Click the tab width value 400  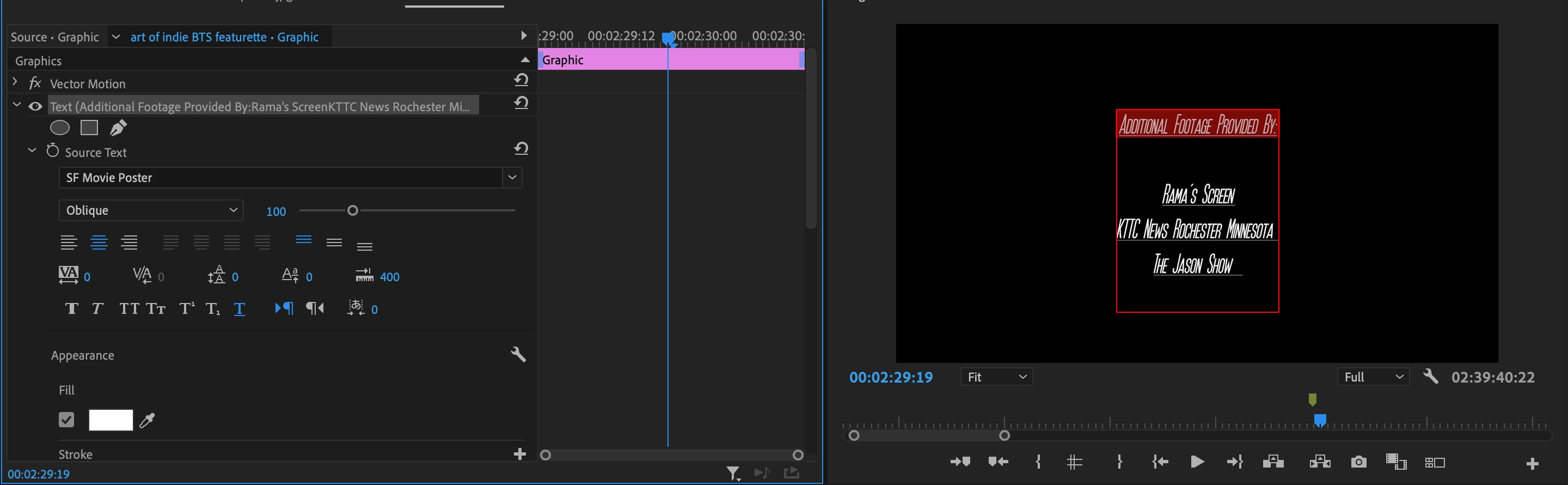tap(390, 277)
